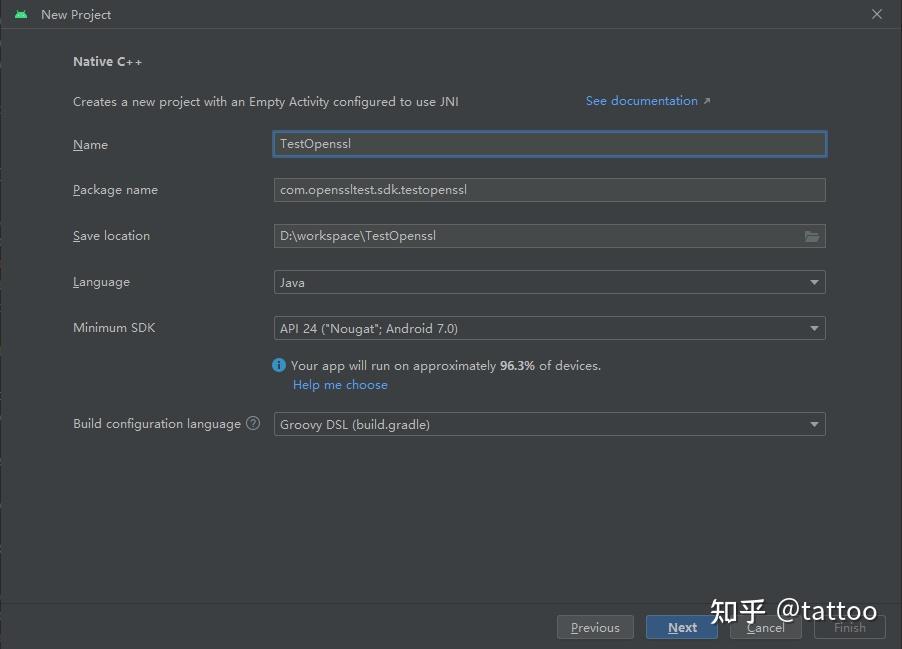Click the New Project window title
The image size is (902, 649).
click(76, 15)
